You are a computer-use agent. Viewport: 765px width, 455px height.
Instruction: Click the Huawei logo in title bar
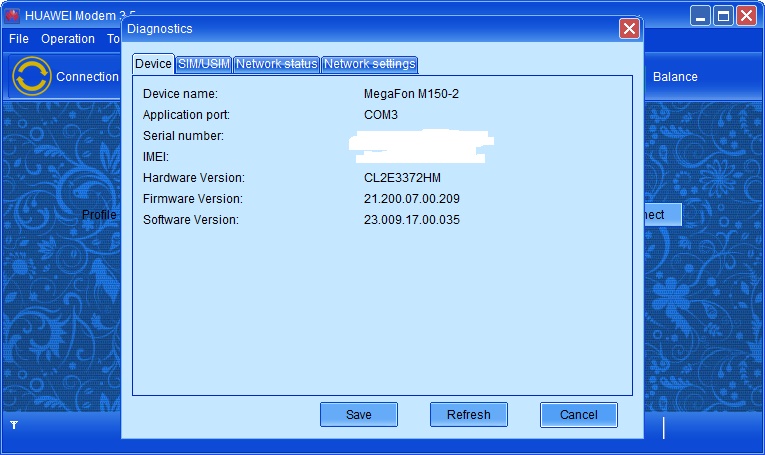(12, 16)
